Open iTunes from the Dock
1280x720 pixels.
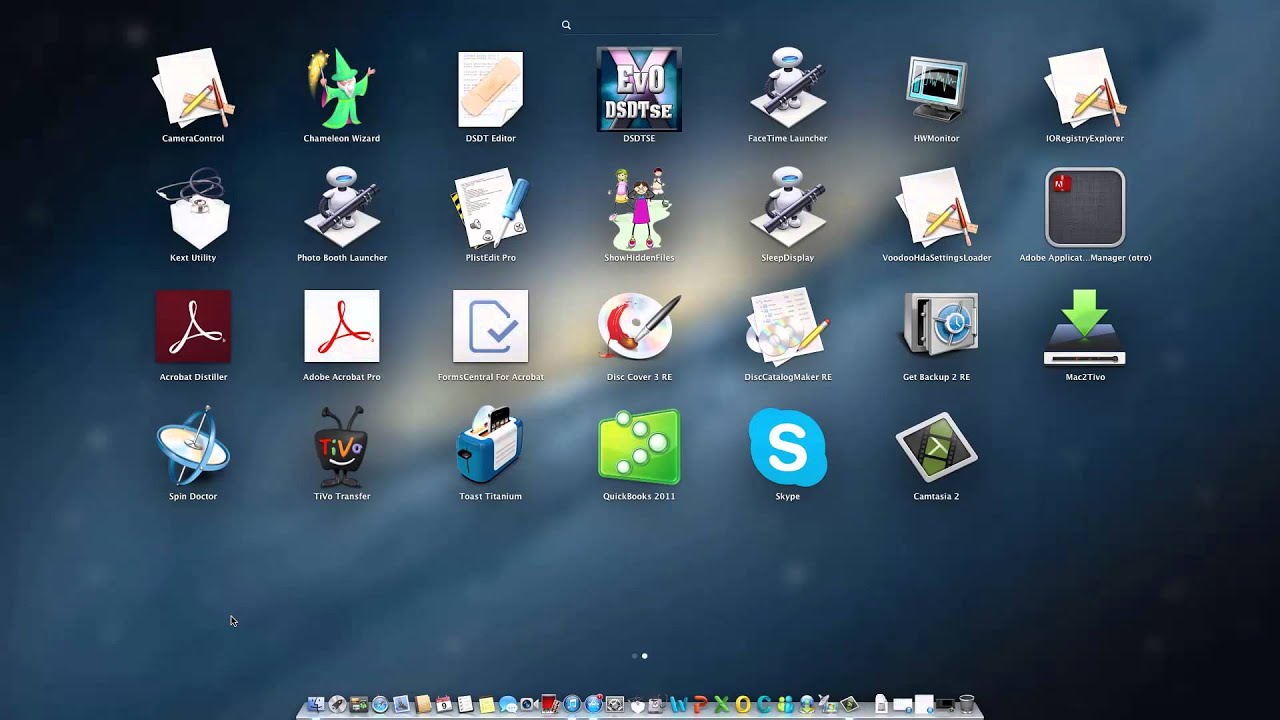click(x=572, y=705)
